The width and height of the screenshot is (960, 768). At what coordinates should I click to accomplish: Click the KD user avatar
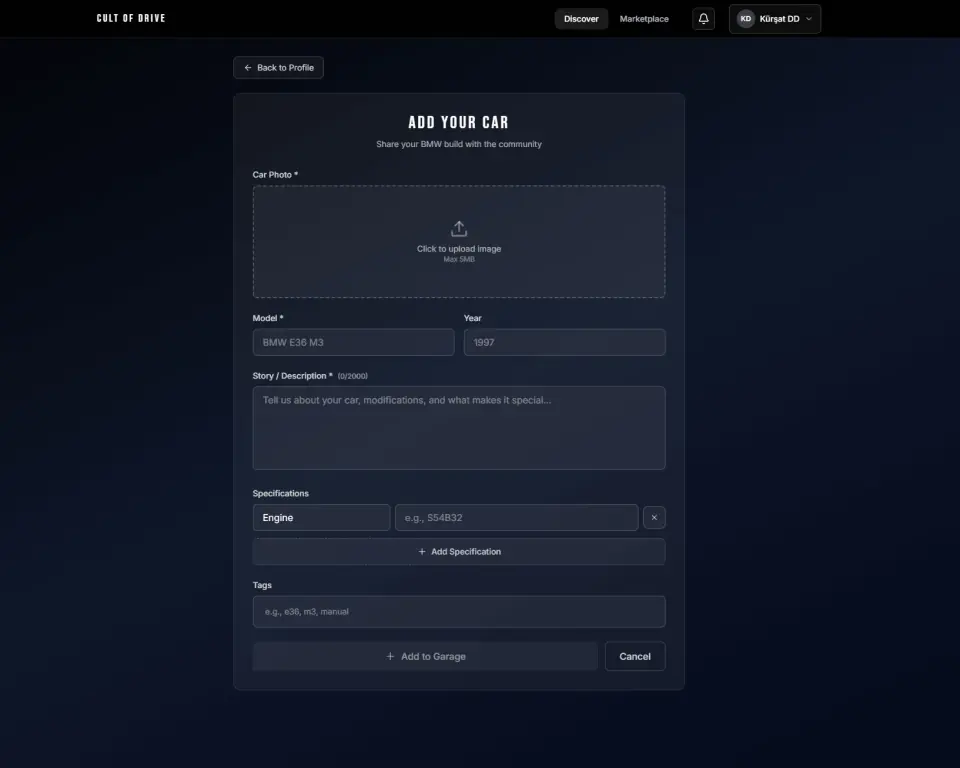745,19
